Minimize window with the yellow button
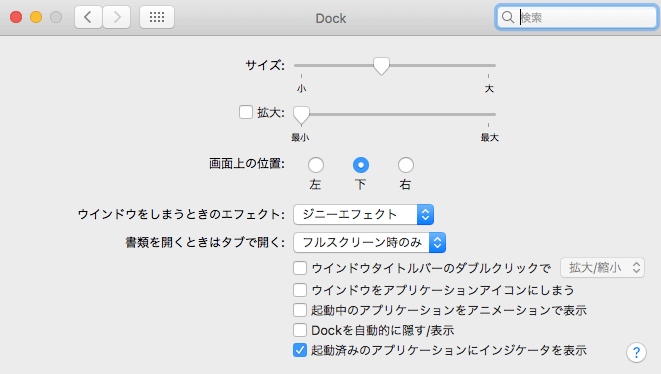 [x=36, y=17]
